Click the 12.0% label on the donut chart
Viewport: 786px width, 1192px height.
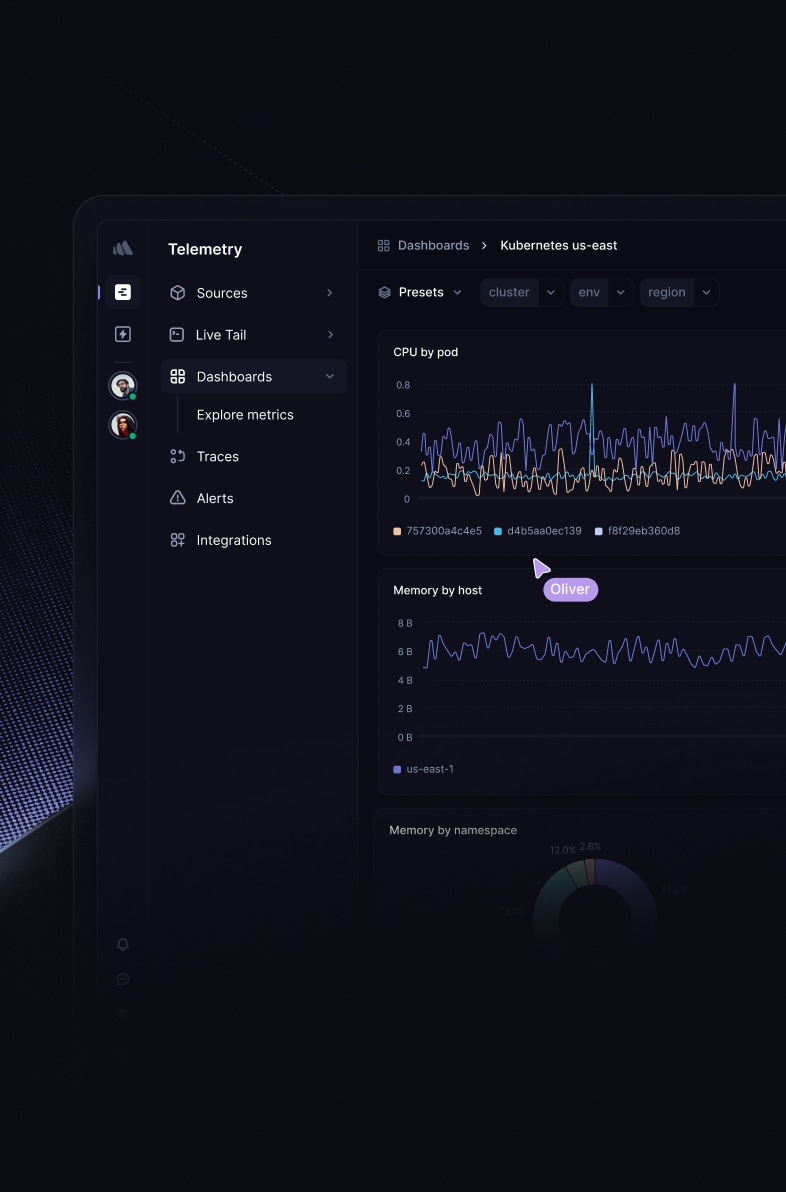pos(563,850)
